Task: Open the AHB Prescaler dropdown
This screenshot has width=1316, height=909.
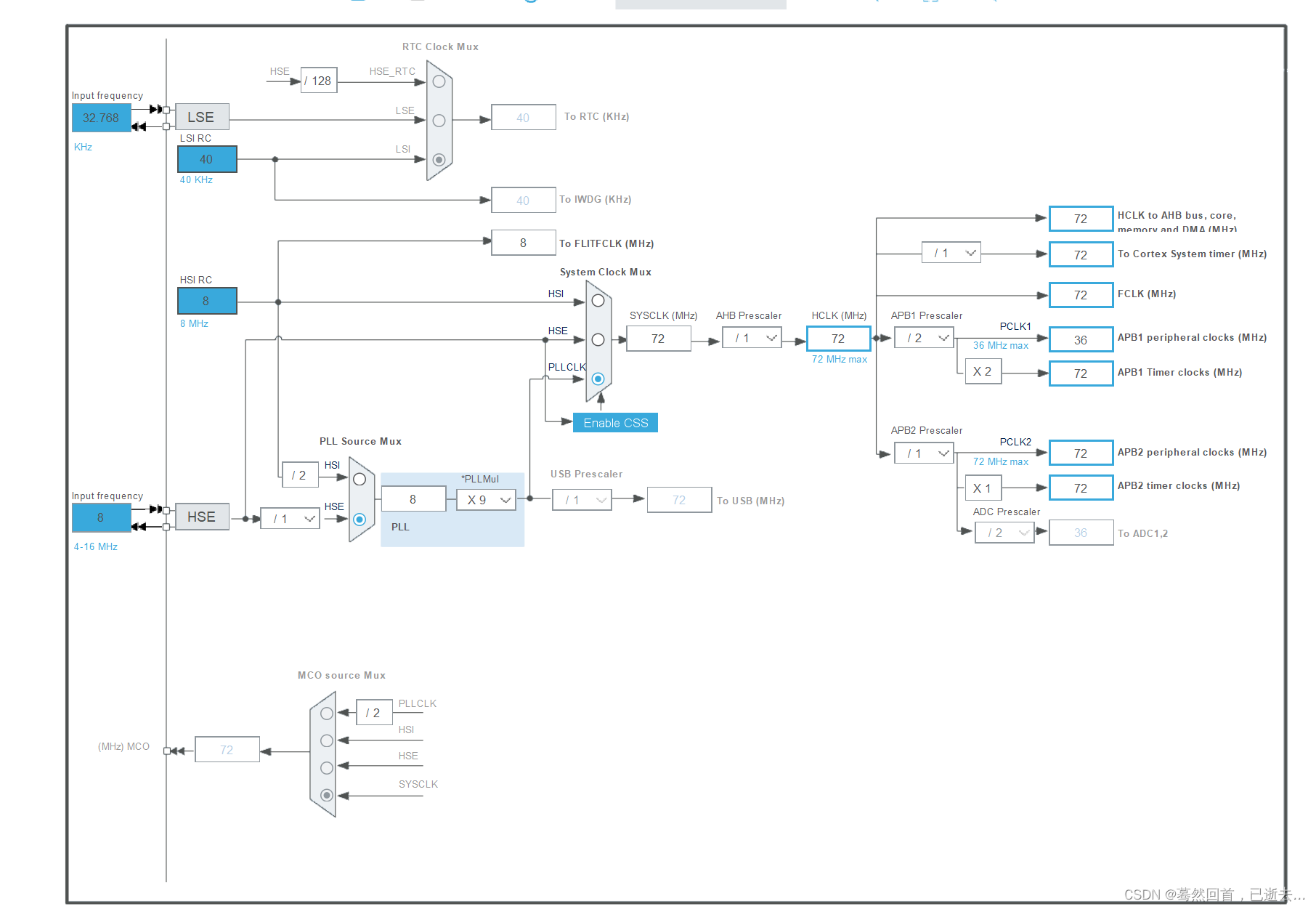Action: coord(752,338)
